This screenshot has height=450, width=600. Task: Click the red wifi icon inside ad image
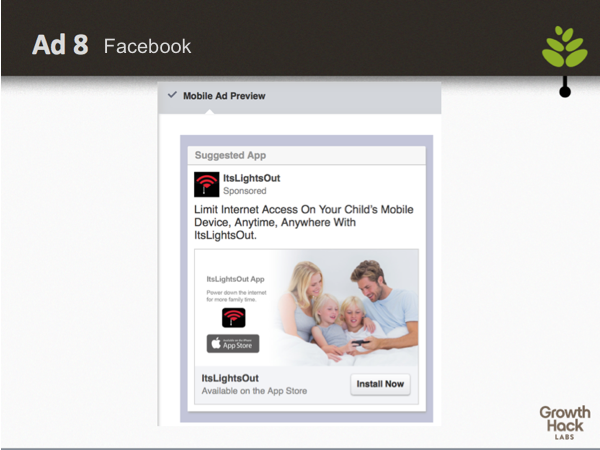point(234,318)
